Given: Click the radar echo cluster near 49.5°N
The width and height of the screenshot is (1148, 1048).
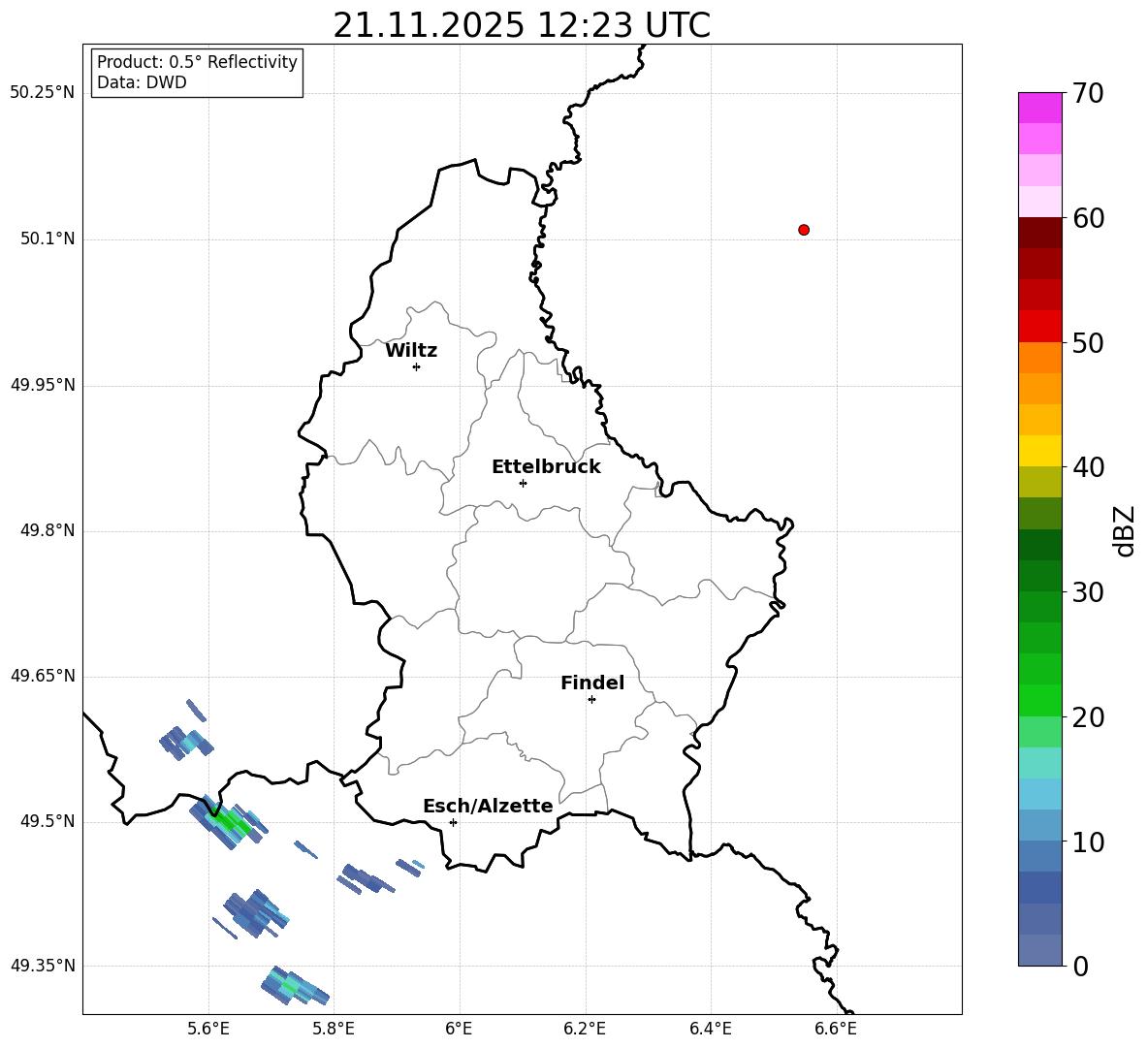Looking at the screenshot, I should [x=229, y=822].
